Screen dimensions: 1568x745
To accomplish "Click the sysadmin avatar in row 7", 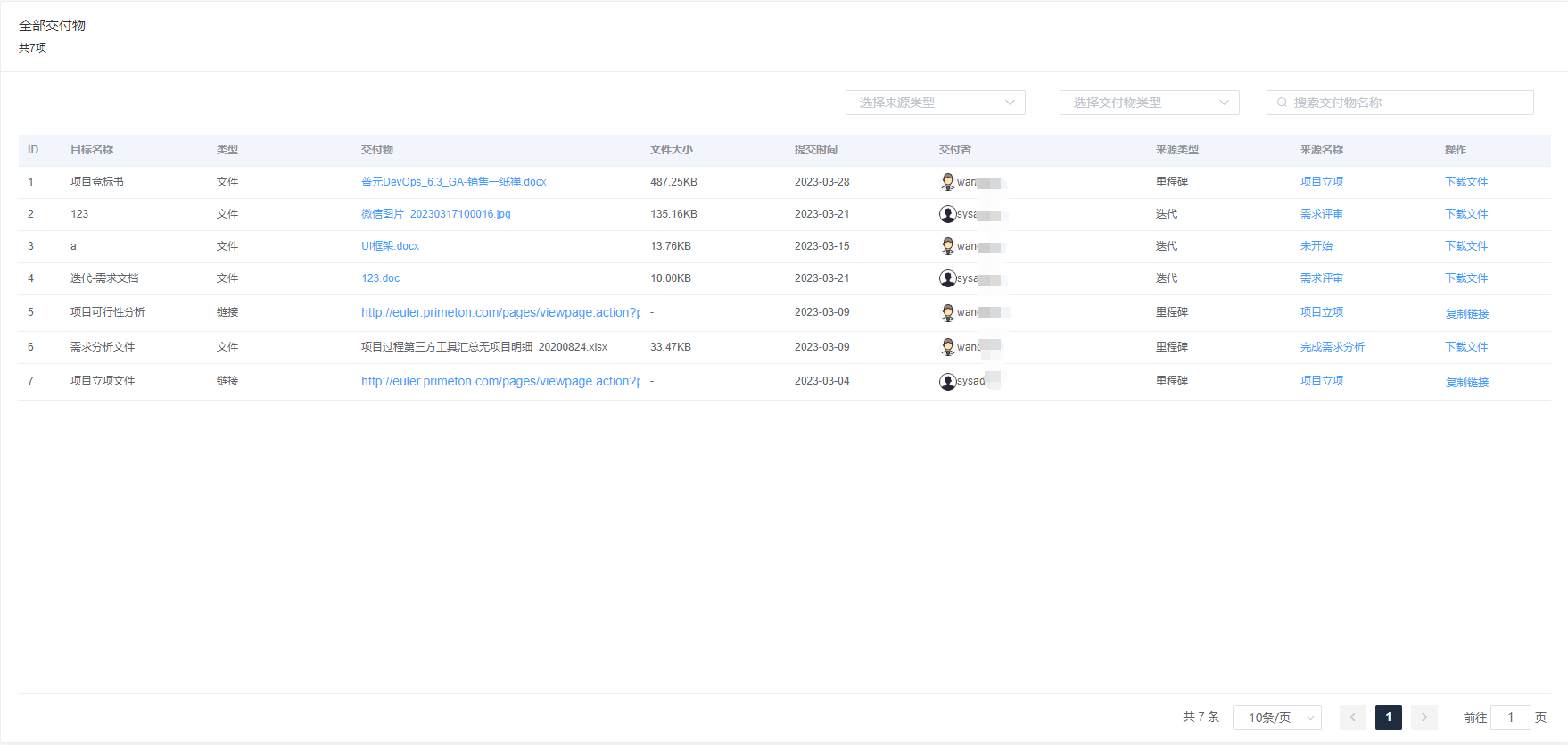I will pyautogui.click(x=947, y=382).
